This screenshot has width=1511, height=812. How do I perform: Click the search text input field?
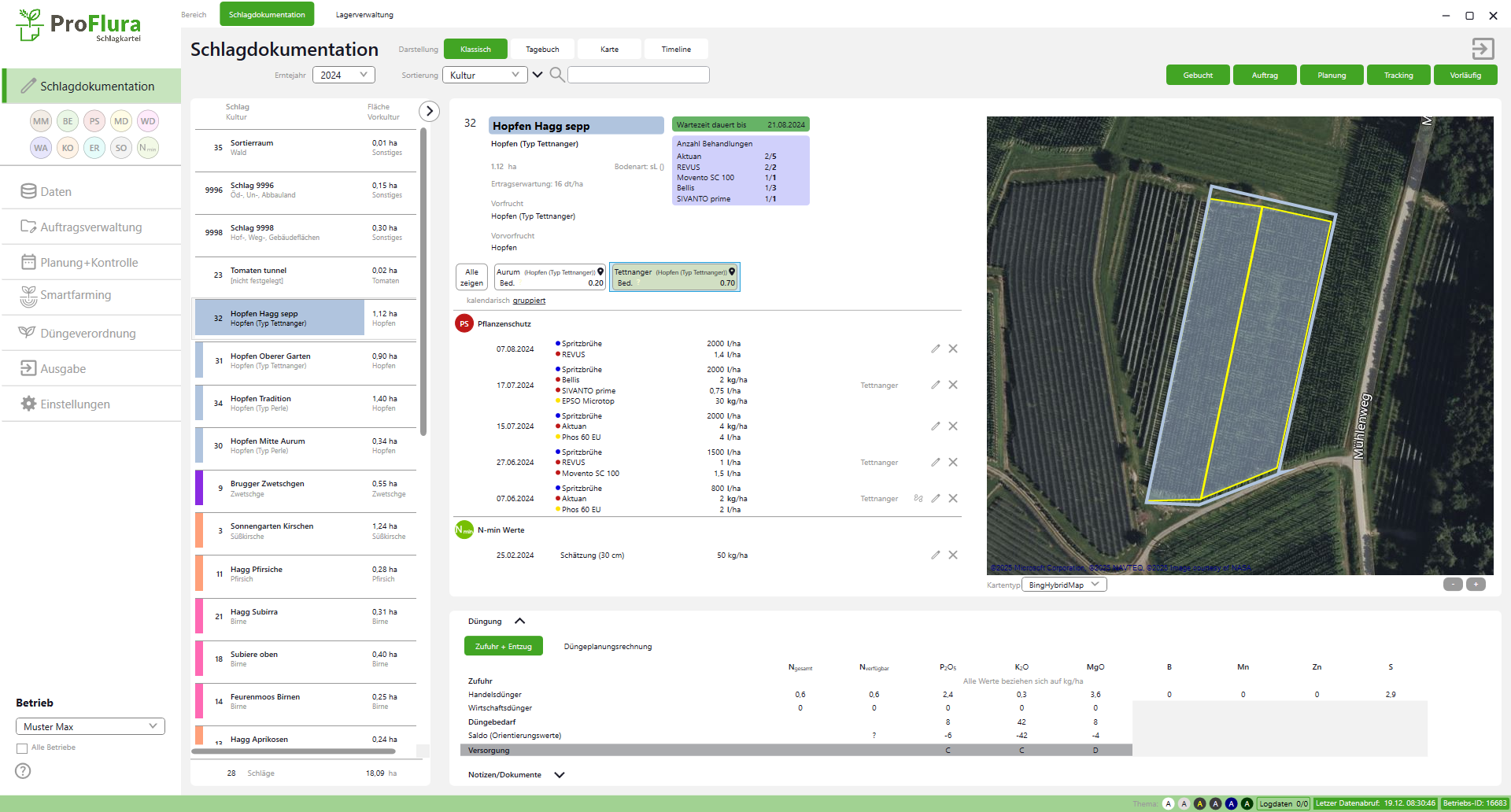tap(638, 75)
